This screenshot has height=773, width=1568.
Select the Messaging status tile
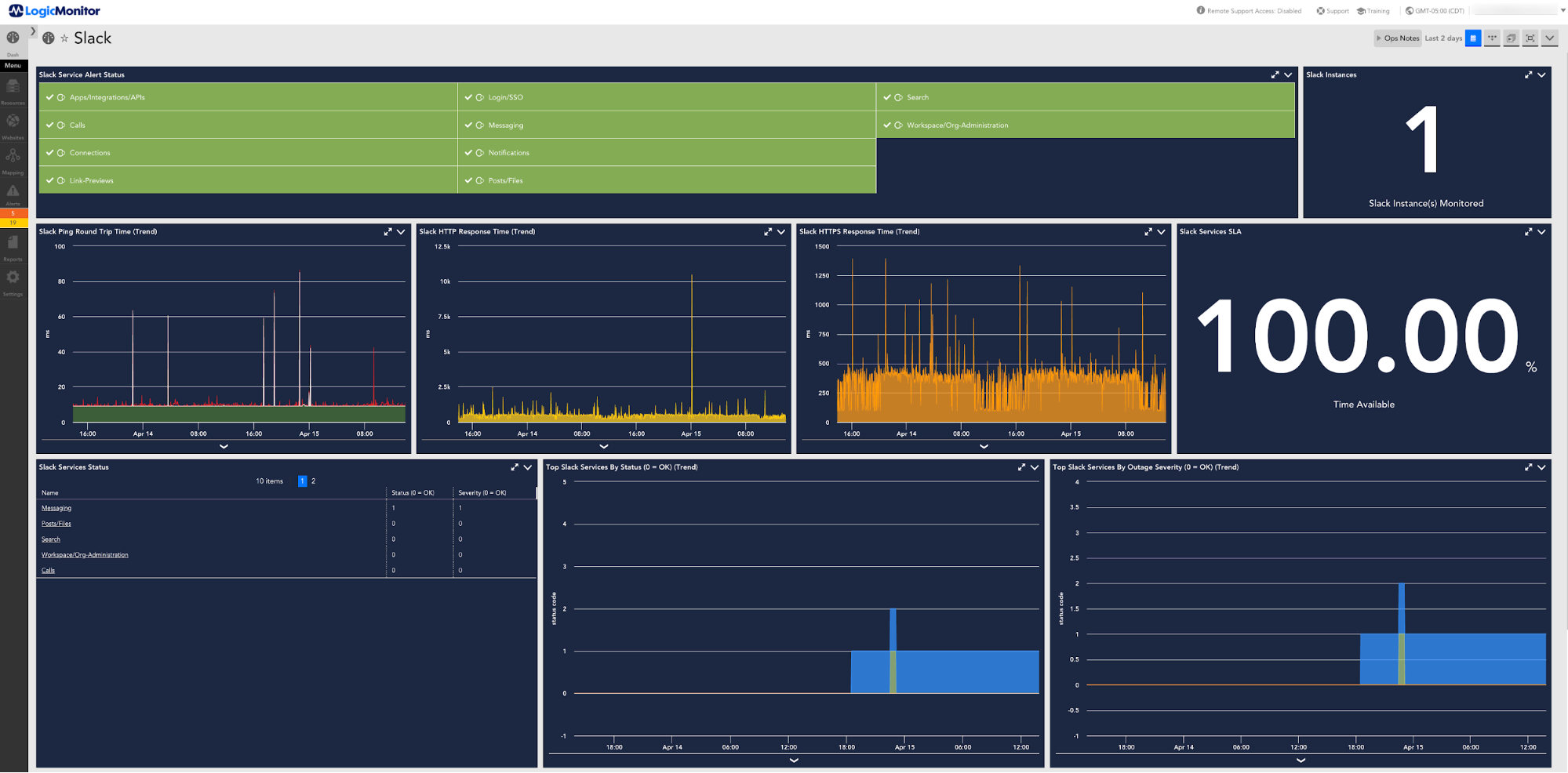point(667,125)
